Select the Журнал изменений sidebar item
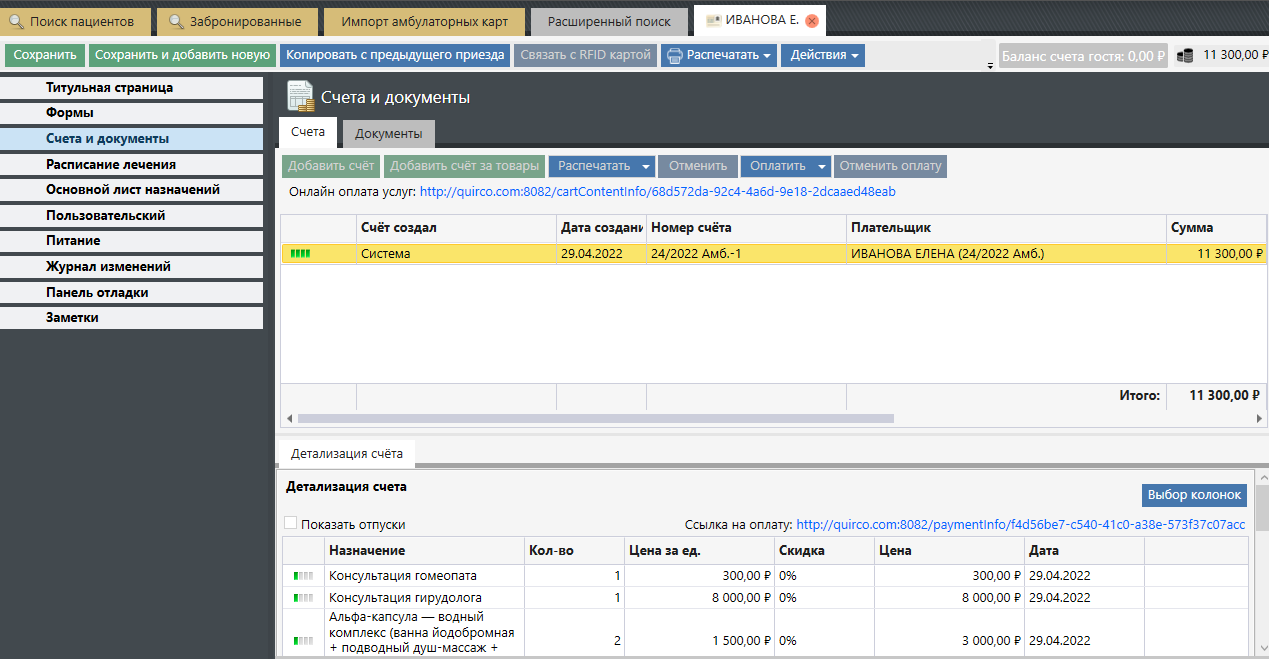 point(108,267)
